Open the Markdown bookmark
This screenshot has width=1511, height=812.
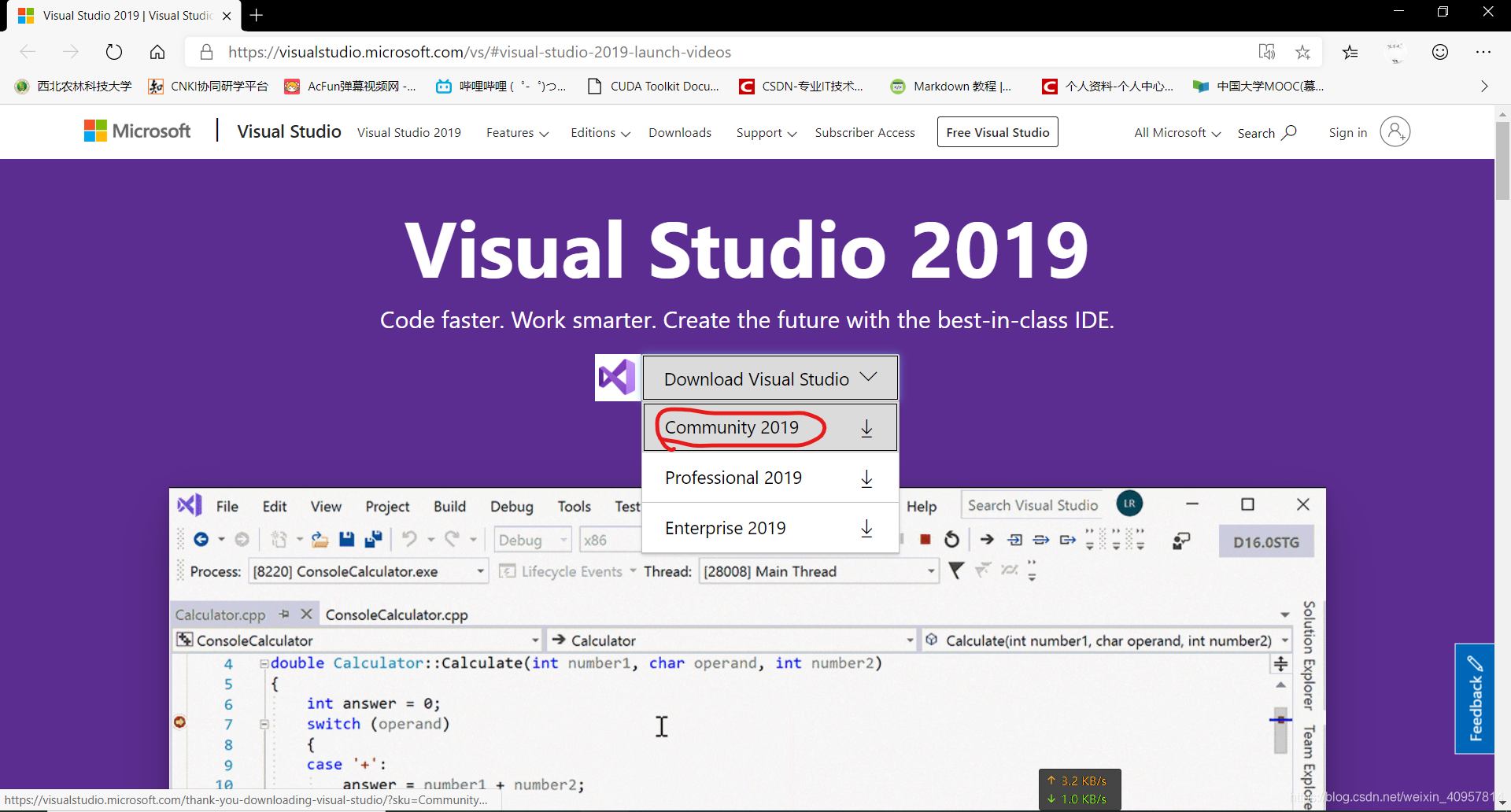tap(951, 86)
